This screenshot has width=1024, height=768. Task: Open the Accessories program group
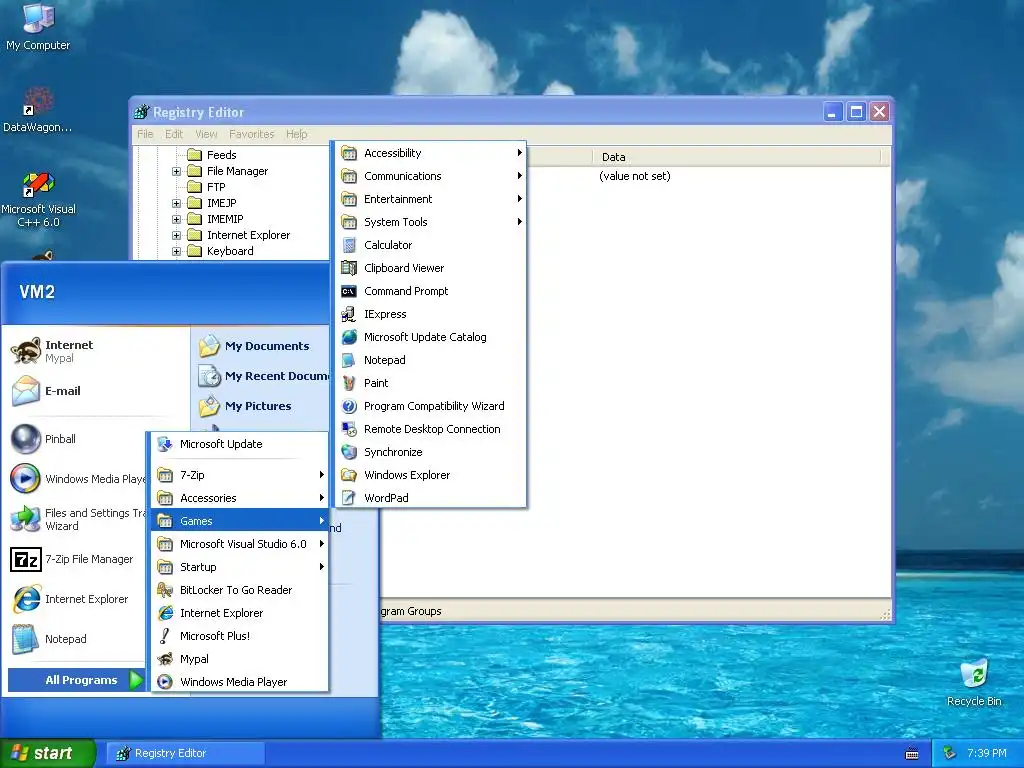pyautogui.click(x=240, y=498)
